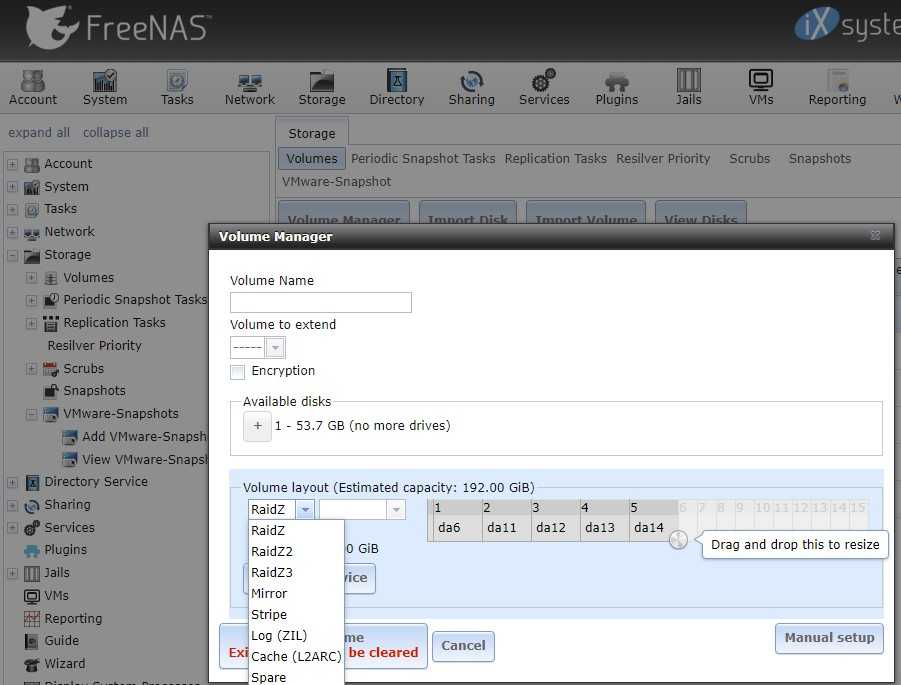Choose Spare from the layout list

pos(296,677)
